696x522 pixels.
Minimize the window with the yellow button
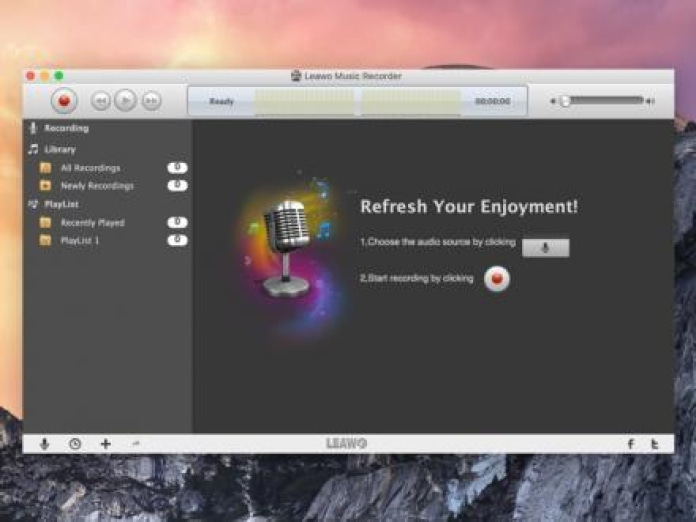pos(45,76)
